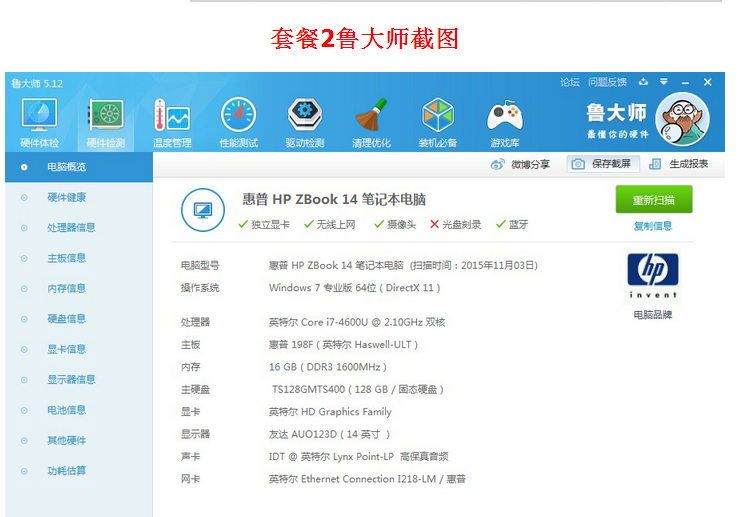The width and height of the screenshot is (744, 517).
Task: Click the HP invent brand logo
Action: click(x=653, y=276)
